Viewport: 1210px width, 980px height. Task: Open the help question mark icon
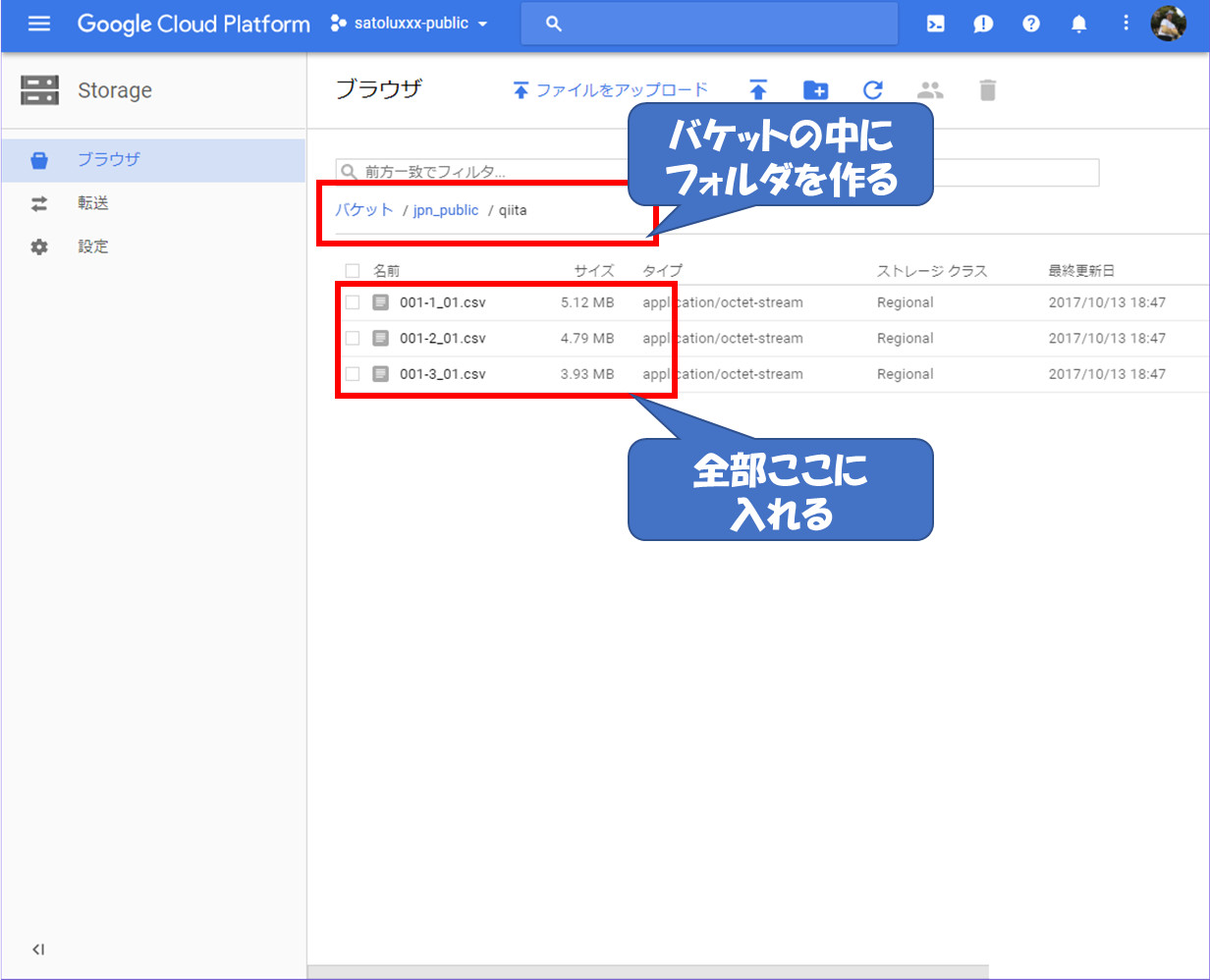pyautogui.click(x=1030, y=25)
